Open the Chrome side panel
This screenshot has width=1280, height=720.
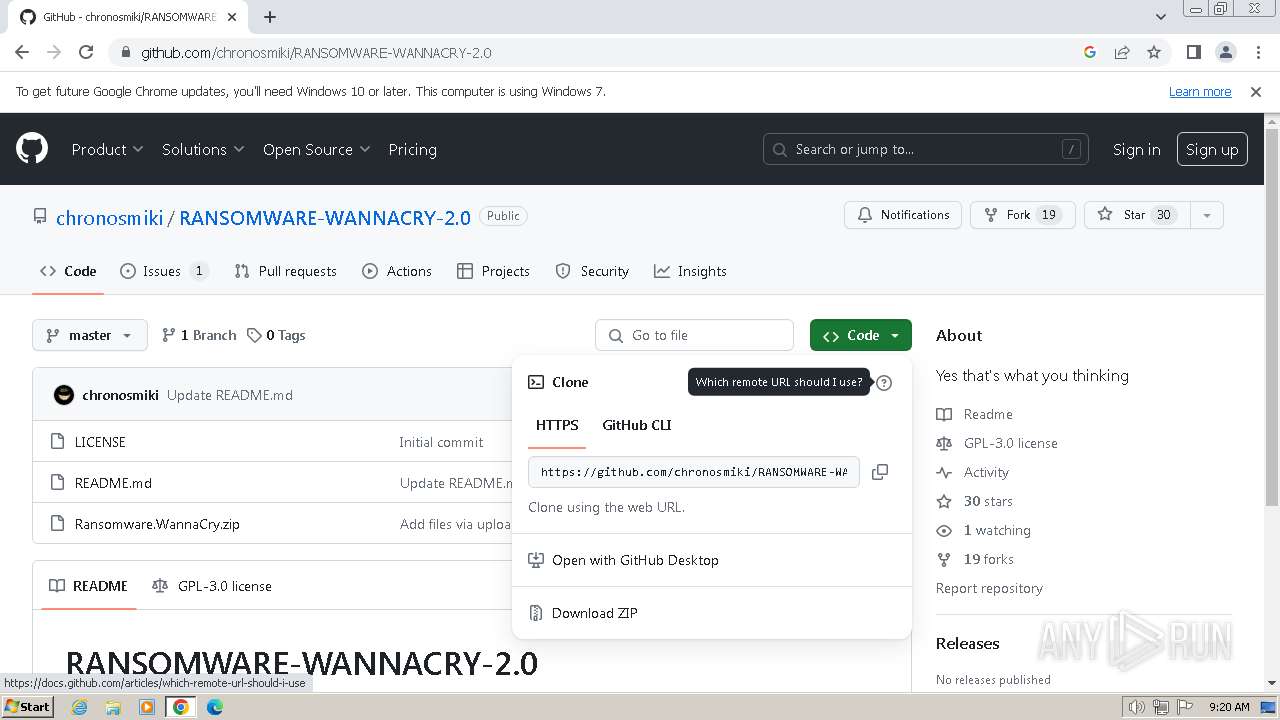[x=1193, y=52]
